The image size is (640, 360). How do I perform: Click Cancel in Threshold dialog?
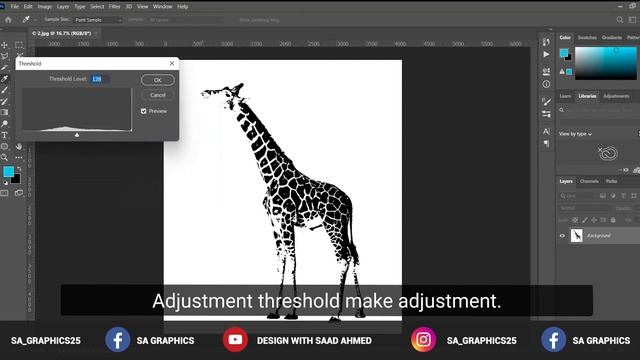pos(158,95)
